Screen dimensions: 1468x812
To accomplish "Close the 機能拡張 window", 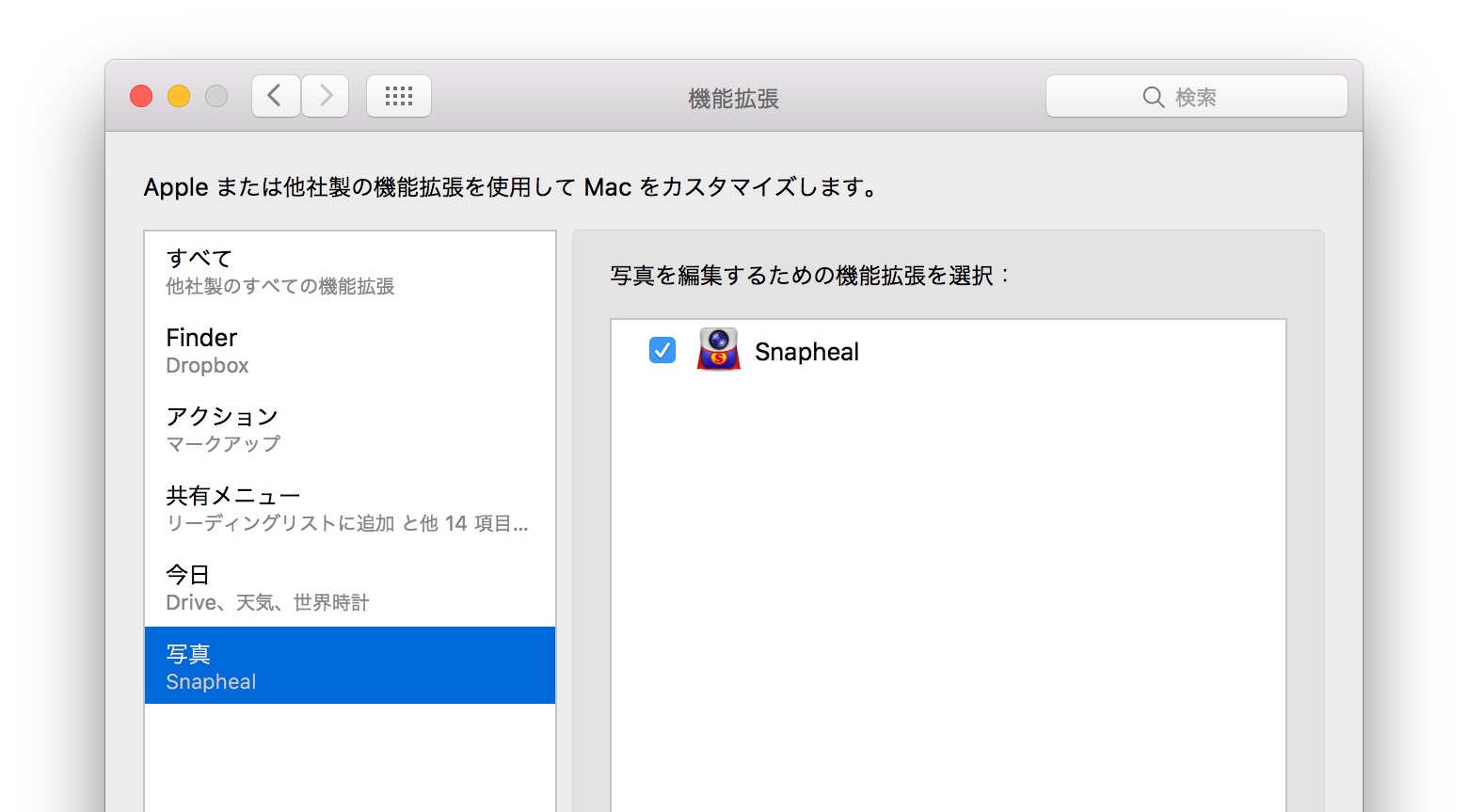I will (x=141, y=96).
